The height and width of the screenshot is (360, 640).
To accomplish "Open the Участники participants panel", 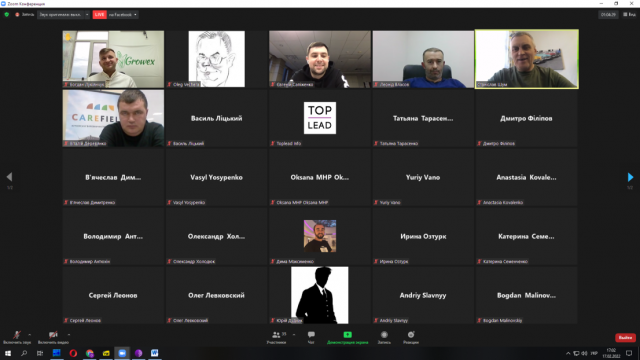I will [x=276, y=337].
